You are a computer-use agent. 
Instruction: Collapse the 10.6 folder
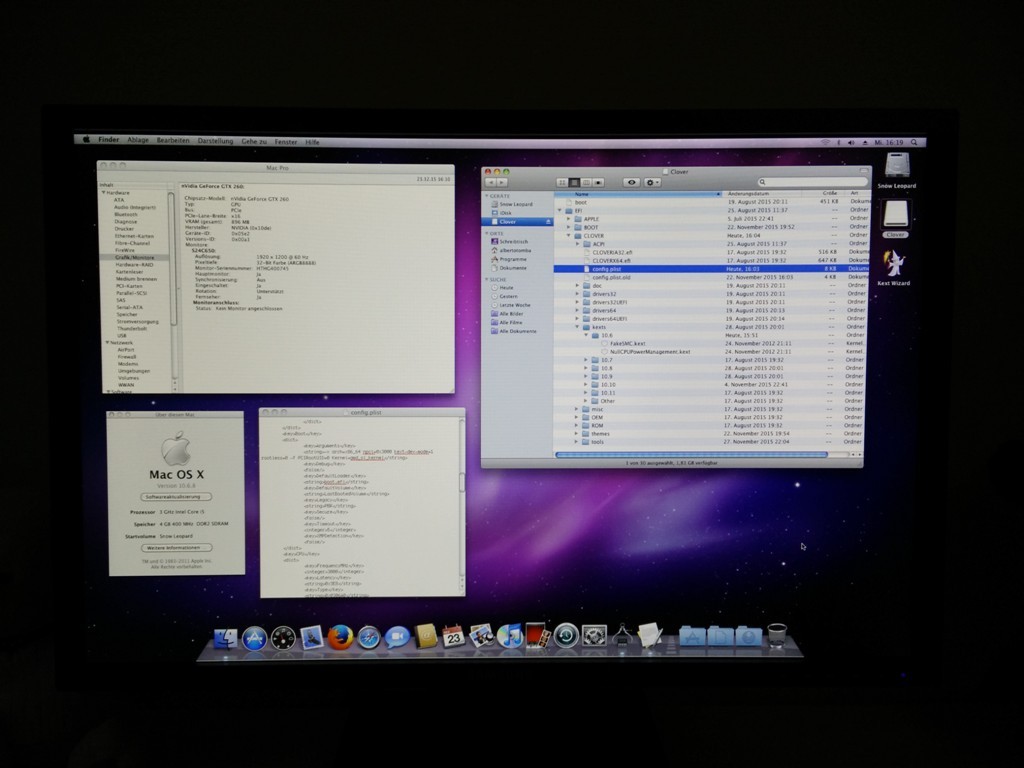click(x=586, y=335)
